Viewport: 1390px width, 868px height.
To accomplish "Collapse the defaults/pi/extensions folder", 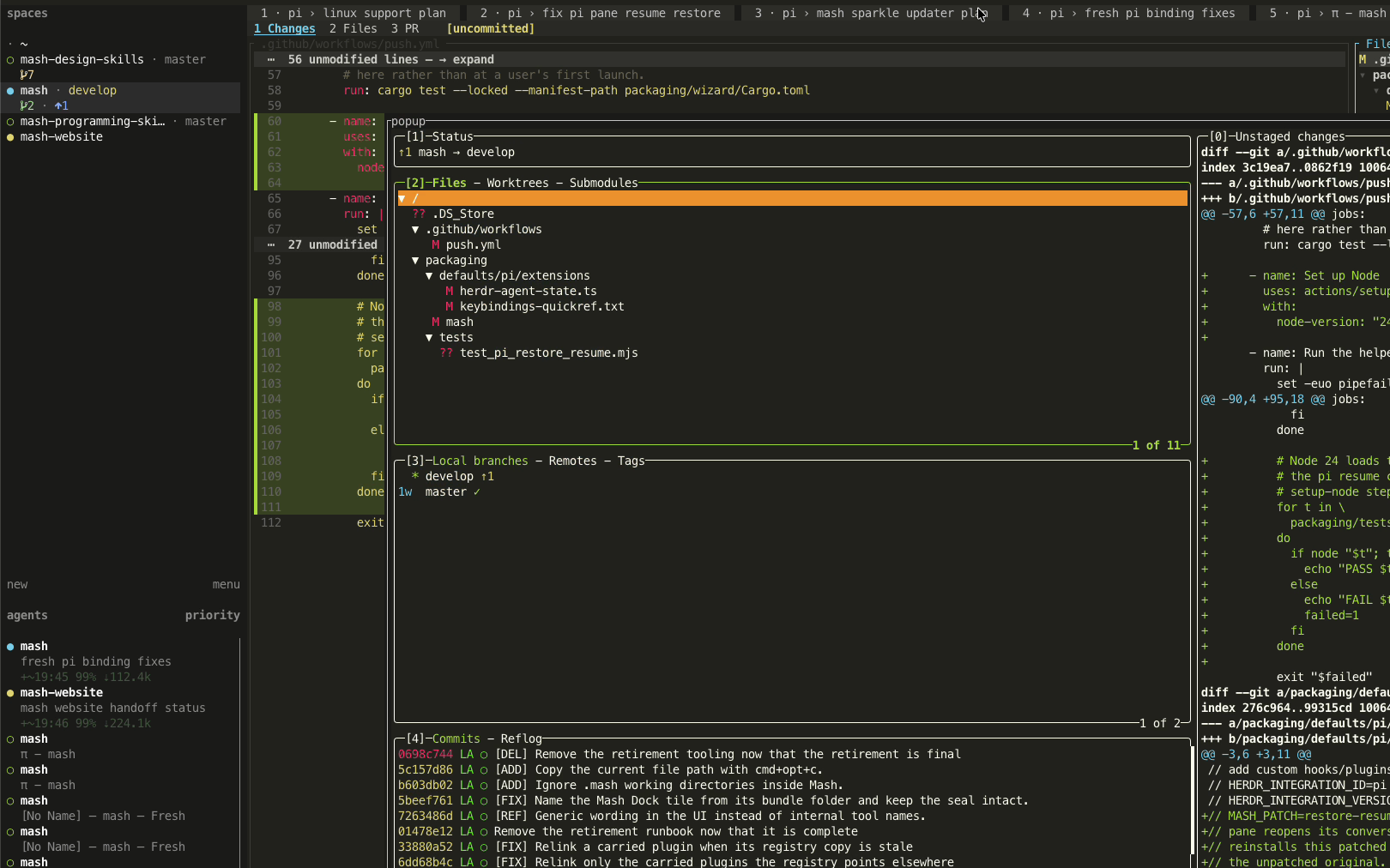I will point(429,276).
